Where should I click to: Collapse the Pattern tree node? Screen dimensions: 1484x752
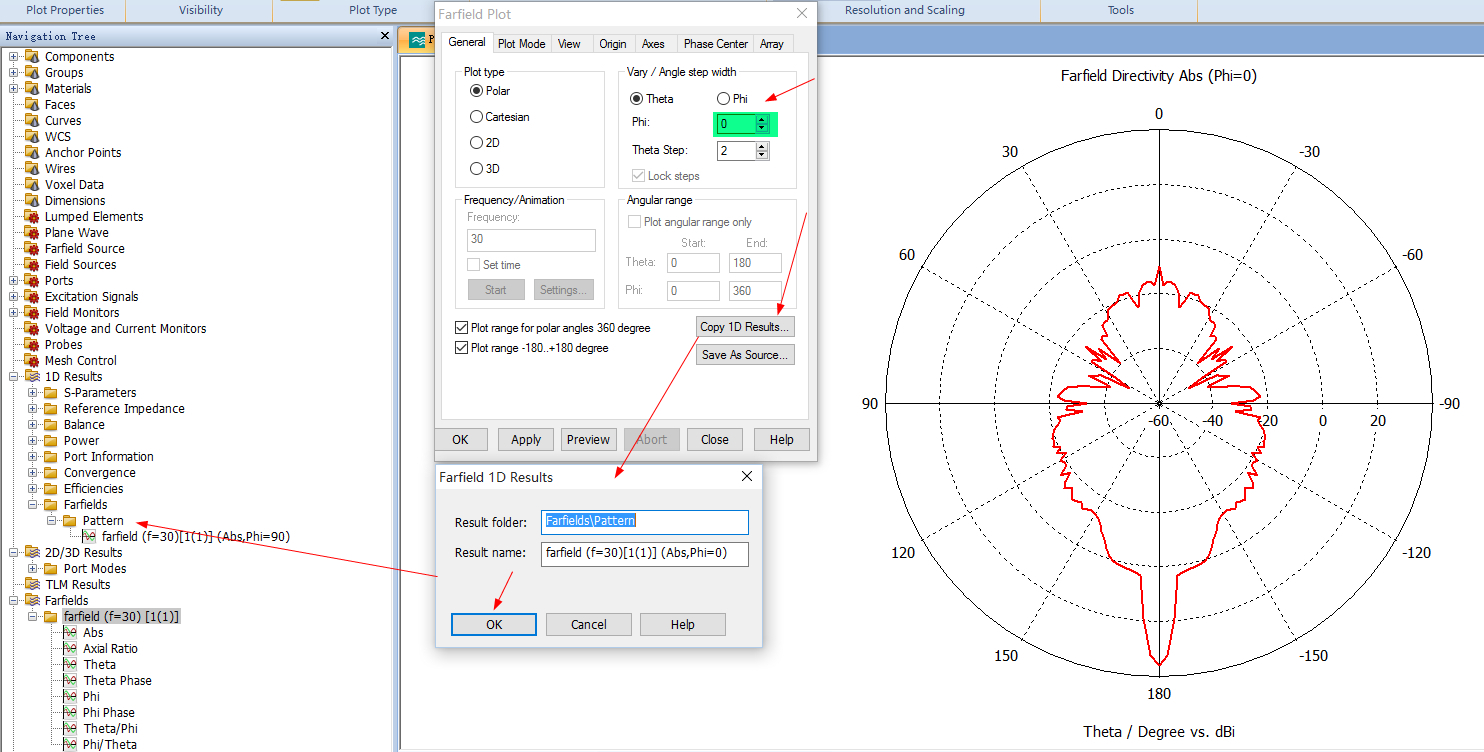click(52, 521)
